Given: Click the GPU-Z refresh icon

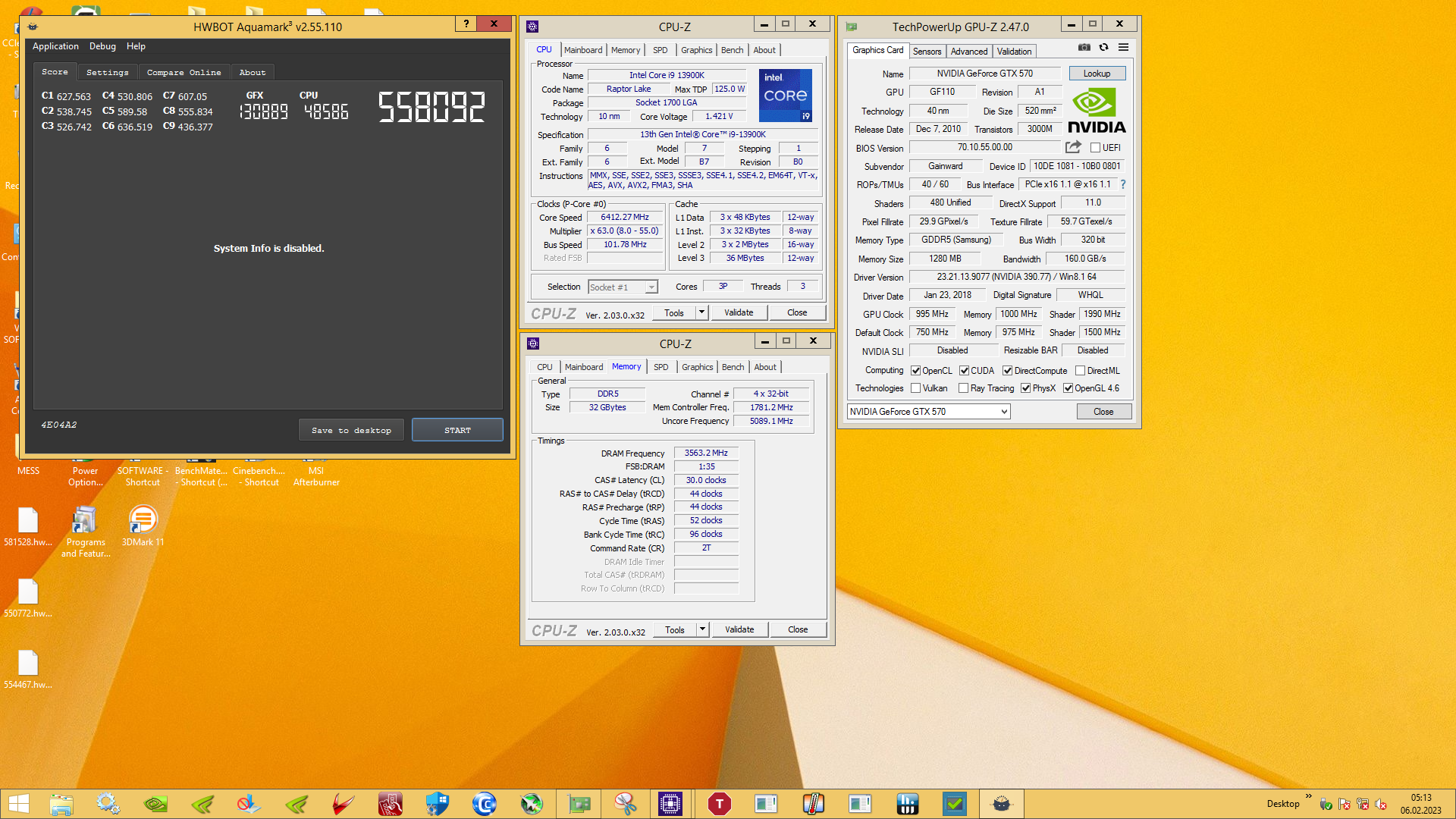Looking at the screenshot, I should pyautogui.click(x=1104, y=47).
